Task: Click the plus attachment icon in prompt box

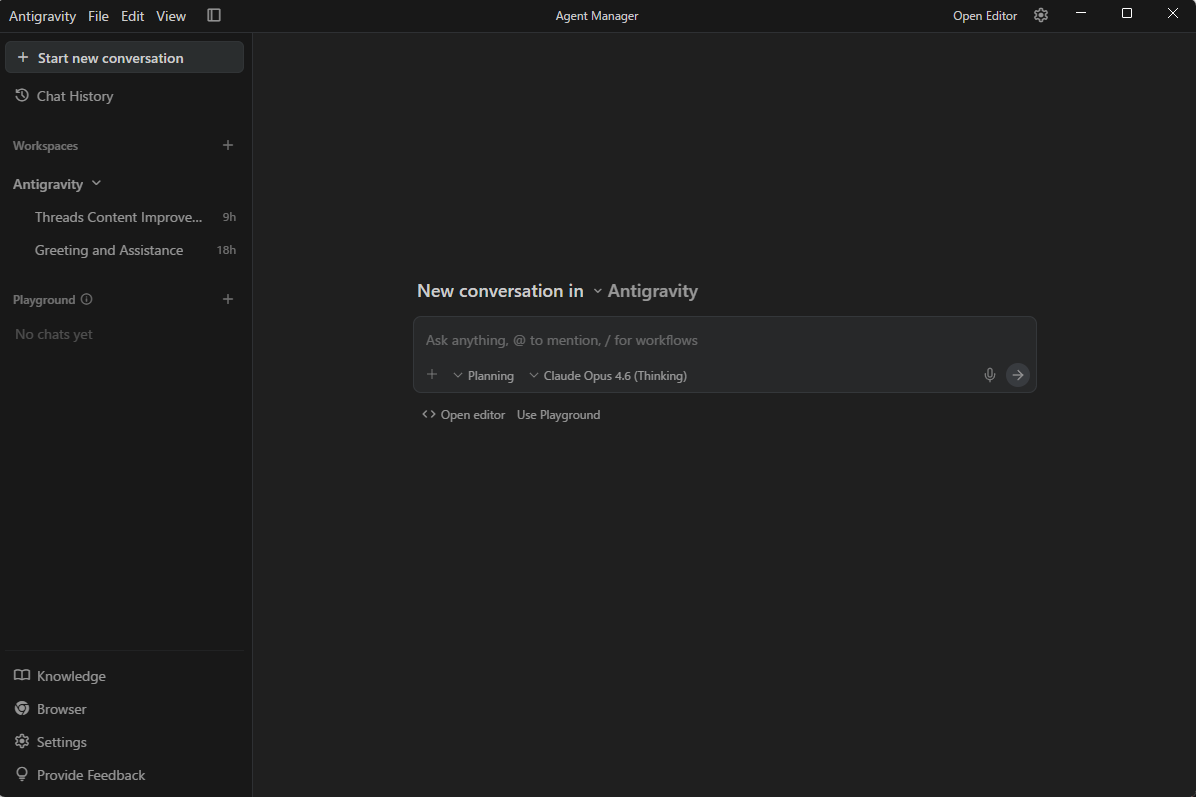Action: tap(432, 375)
